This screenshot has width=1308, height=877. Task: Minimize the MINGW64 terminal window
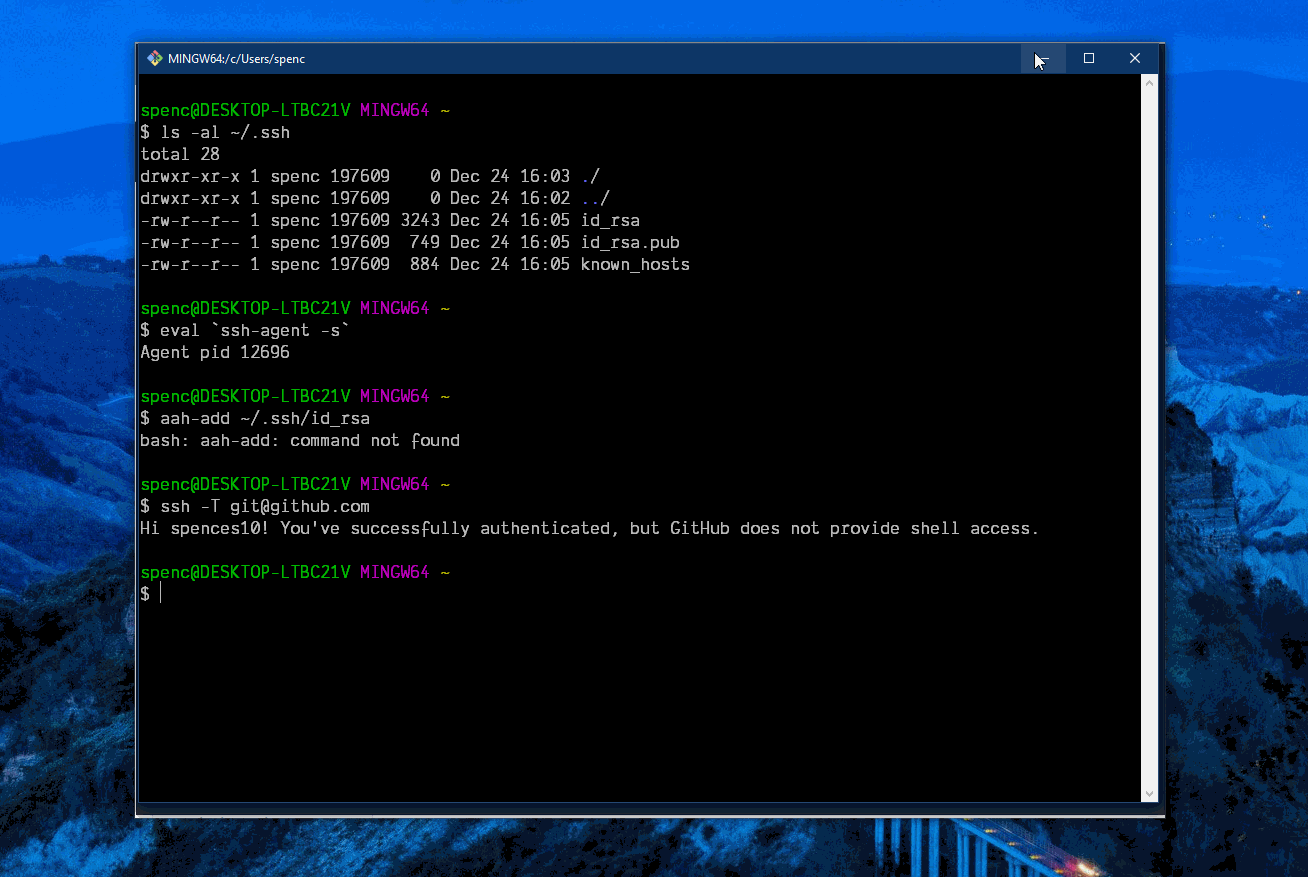(1043, 59)
